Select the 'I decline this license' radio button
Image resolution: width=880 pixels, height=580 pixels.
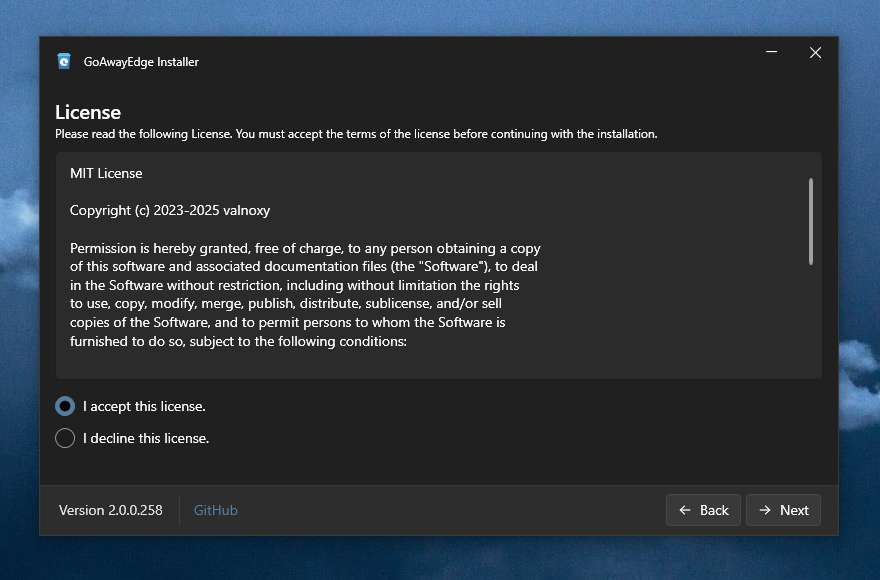pos(65,438)
